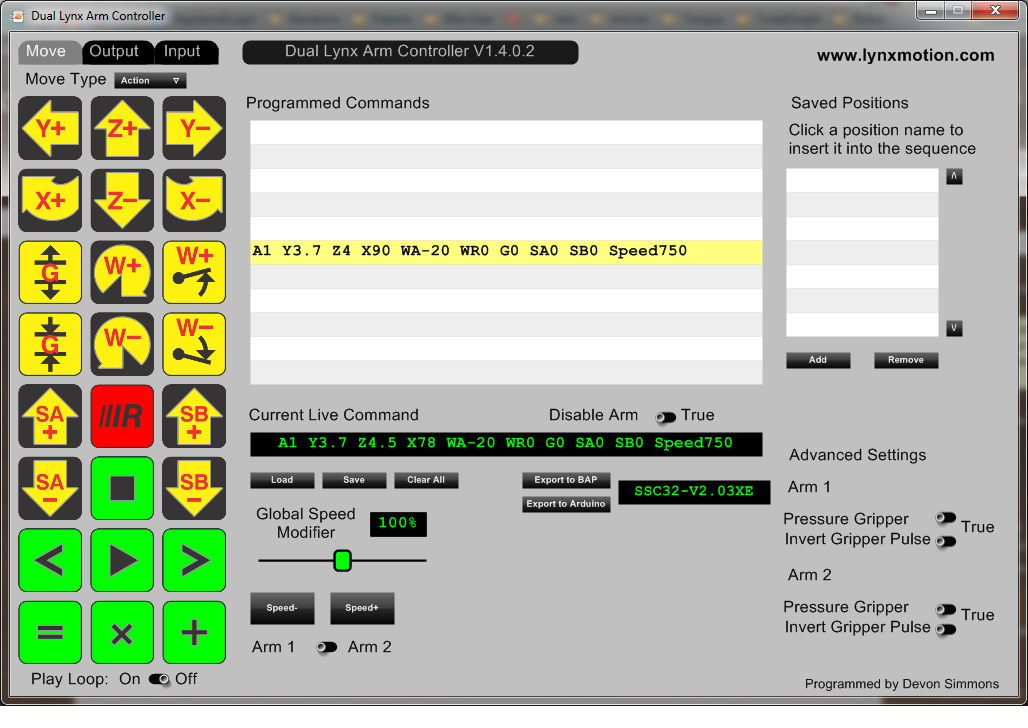Toggle Arm 1 Invert Gripper Pulse switch
1028x728 pixels.
coord(945,541)
